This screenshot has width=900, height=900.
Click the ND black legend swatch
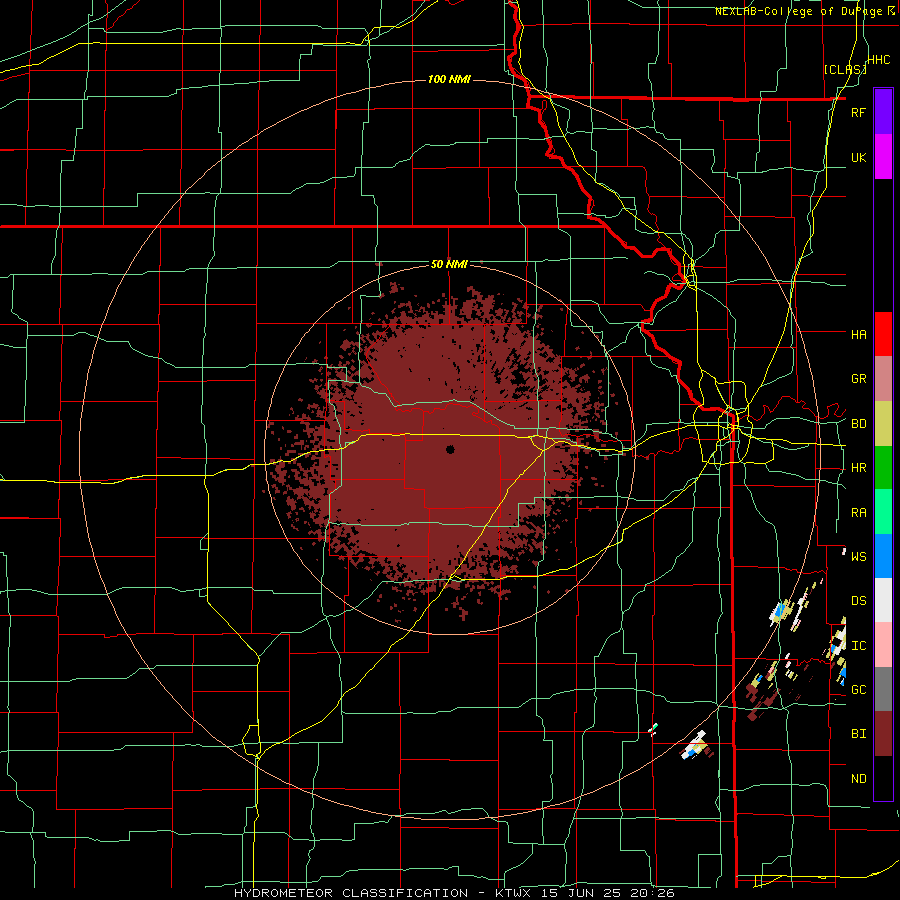point(883,778)
